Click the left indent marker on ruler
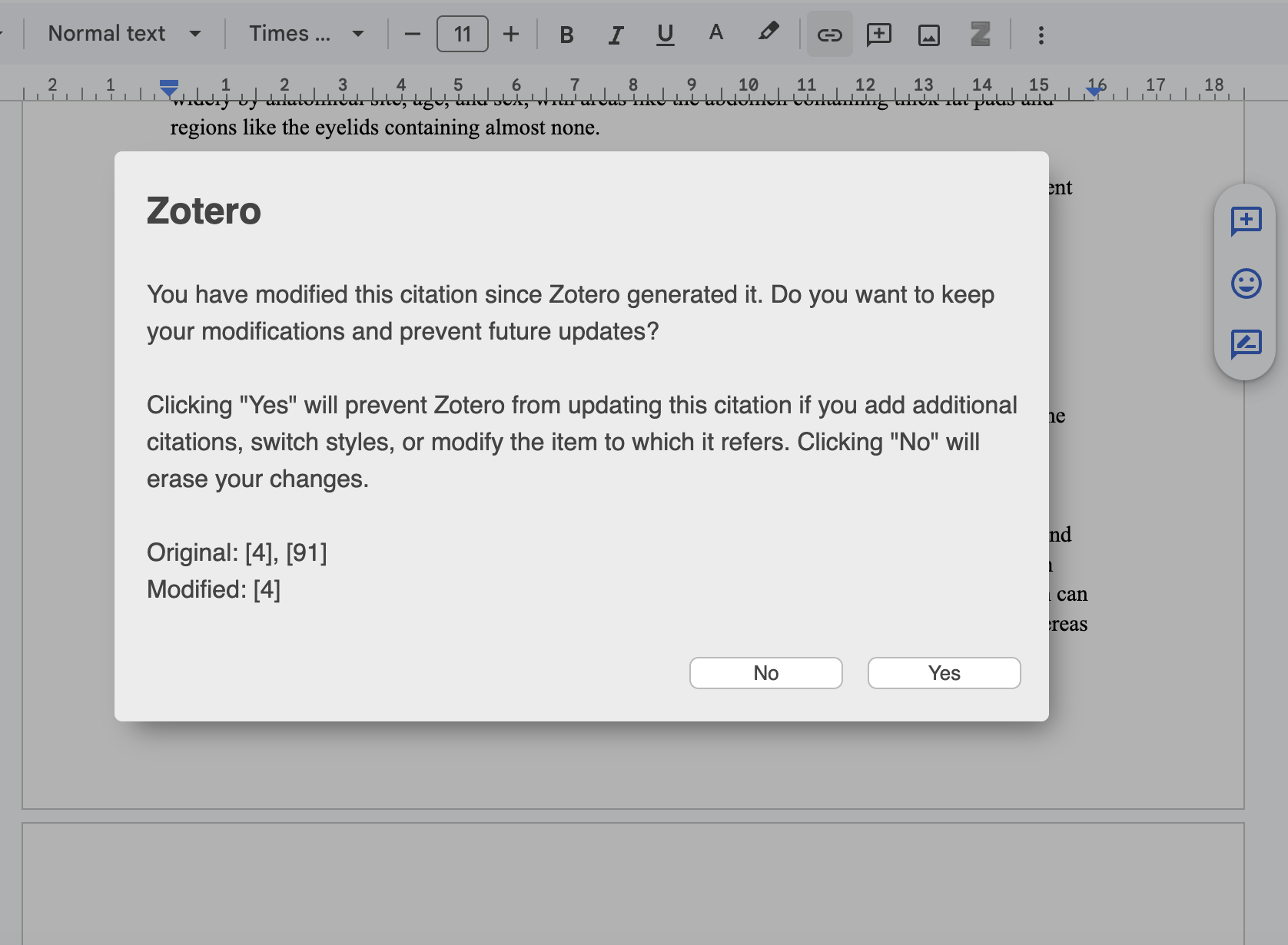1288x945 pixels. pos(169,88)
